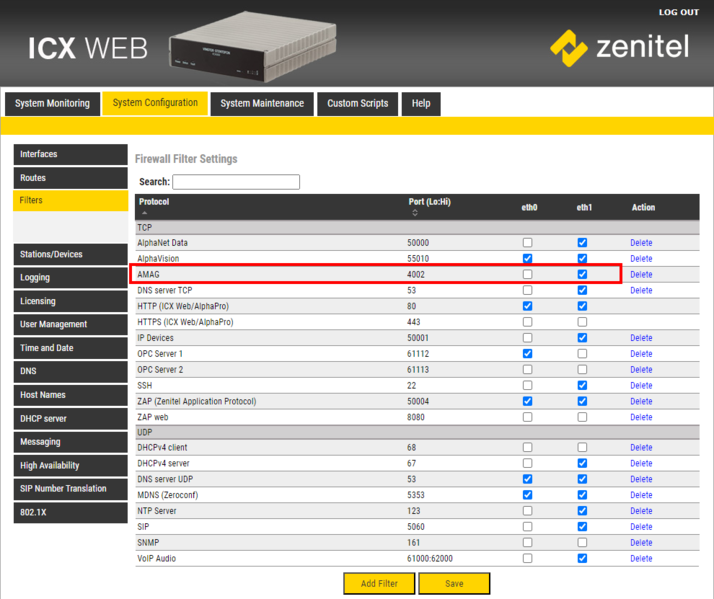Uncheck eth1 for AlphaNet Data
714x599 pixels.
point(582,242)
